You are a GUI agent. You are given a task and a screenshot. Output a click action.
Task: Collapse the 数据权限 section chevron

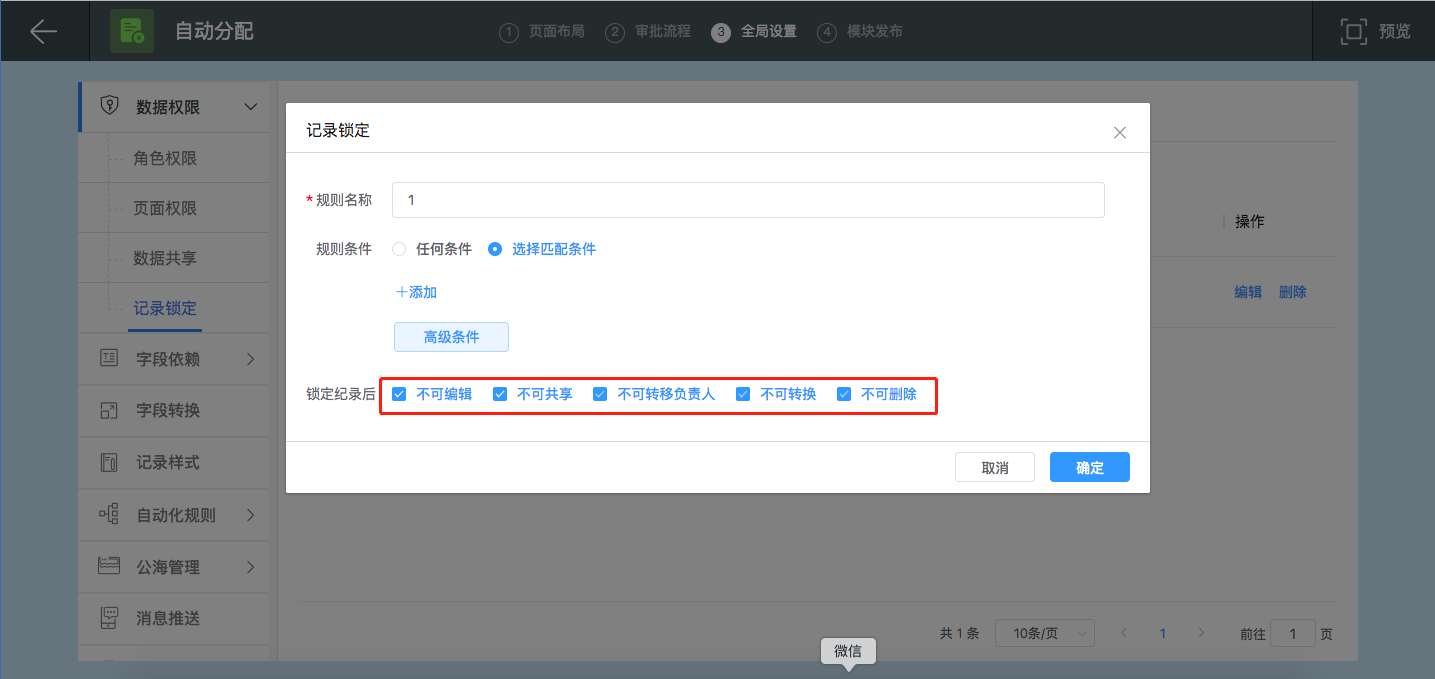point(251,106)
